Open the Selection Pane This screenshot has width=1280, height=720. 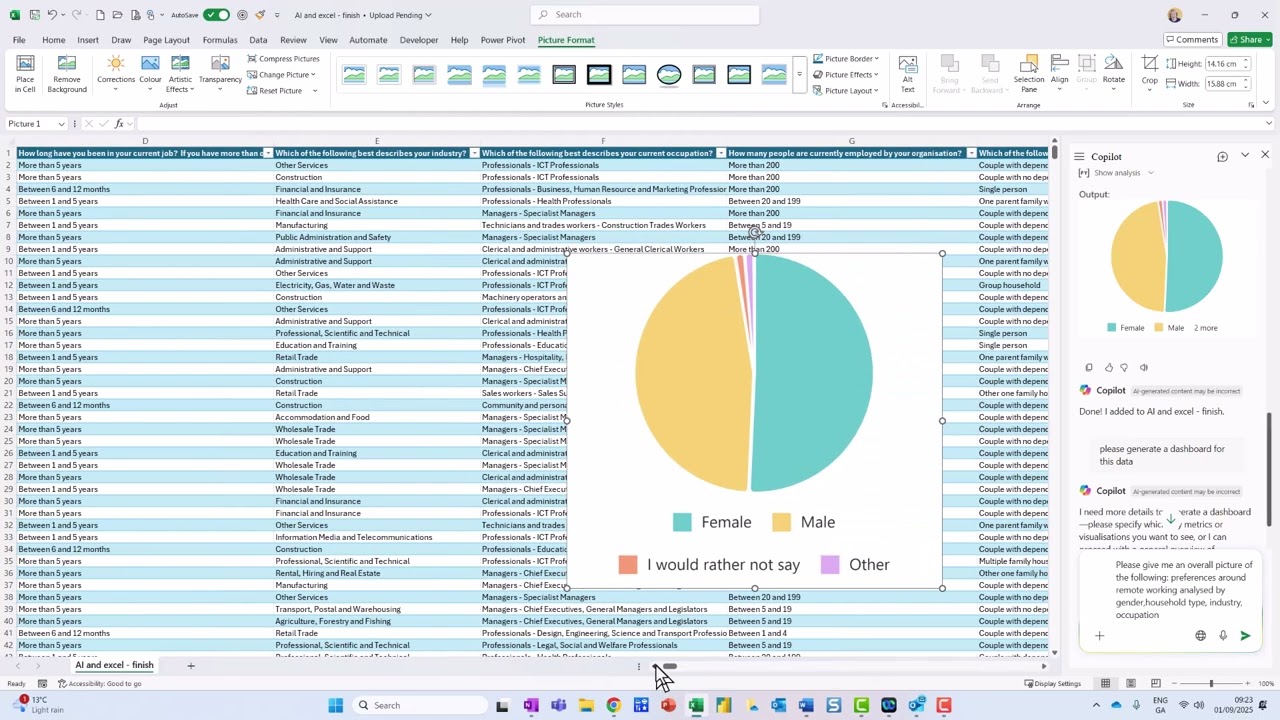click(1029, 74)
